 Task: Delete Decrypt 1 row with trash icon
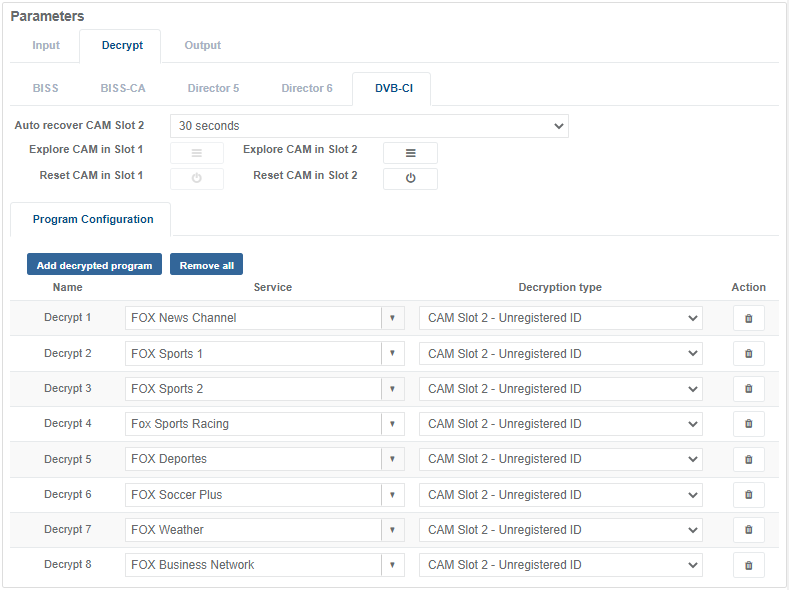tap(748, 318)
